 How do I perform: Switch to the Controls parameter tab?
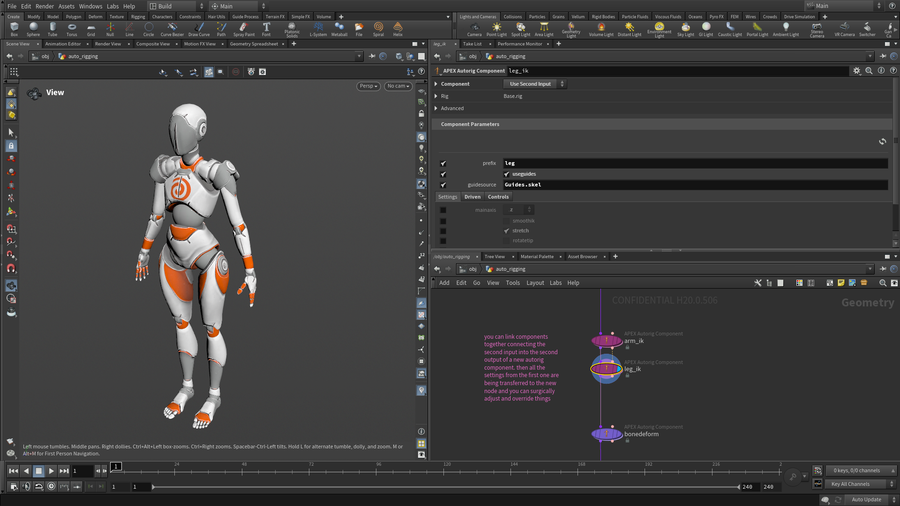498,197
